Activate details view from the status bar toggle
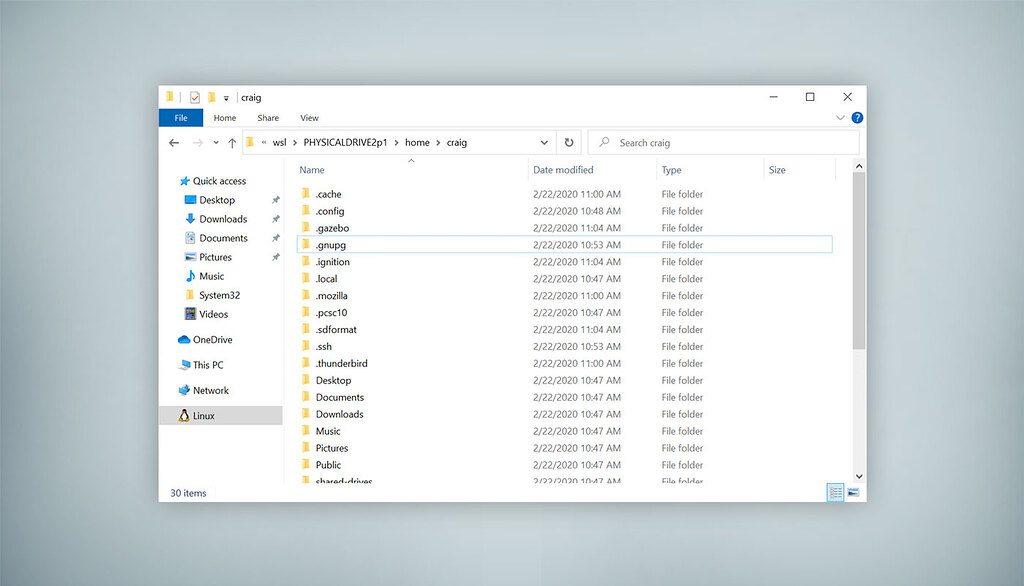 pyautogui.click(x=835, y=492)
